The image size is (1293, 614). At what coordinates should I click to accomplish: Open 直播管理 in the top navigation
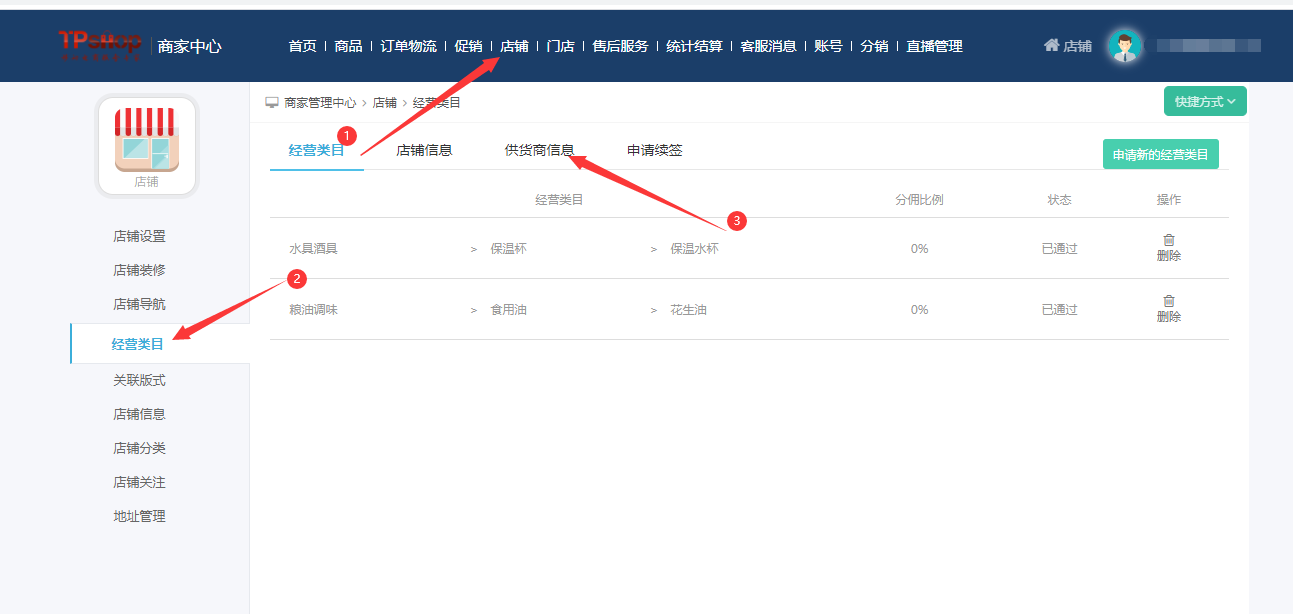point(934,46)
